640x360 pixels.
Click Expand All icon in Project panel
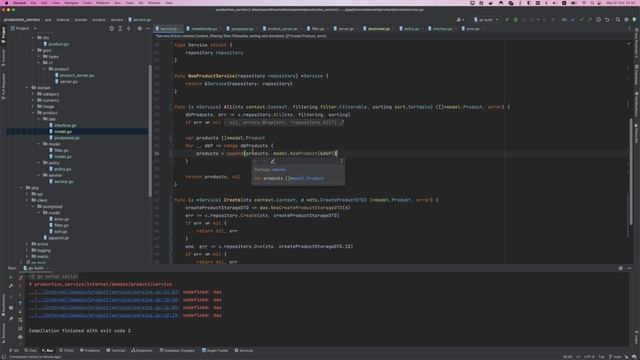[x=120, y=29]
